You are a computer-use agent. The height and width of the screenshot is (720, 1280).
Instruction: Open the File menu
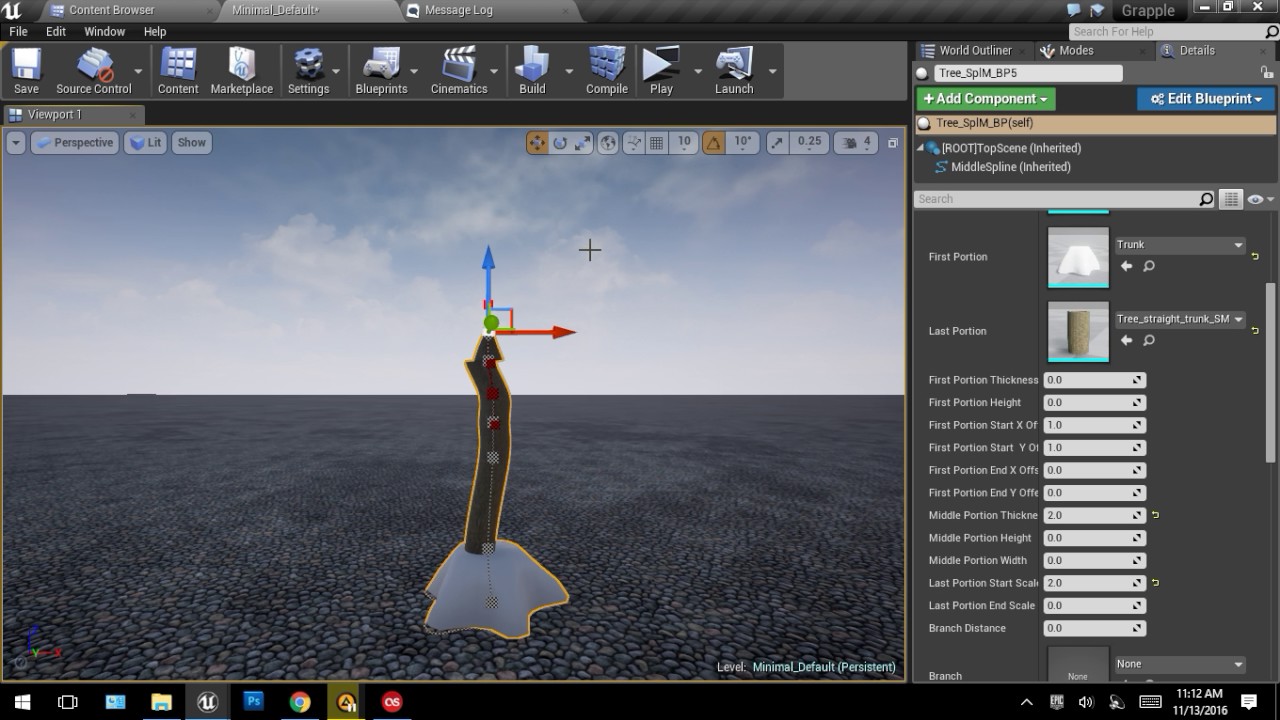18,31
